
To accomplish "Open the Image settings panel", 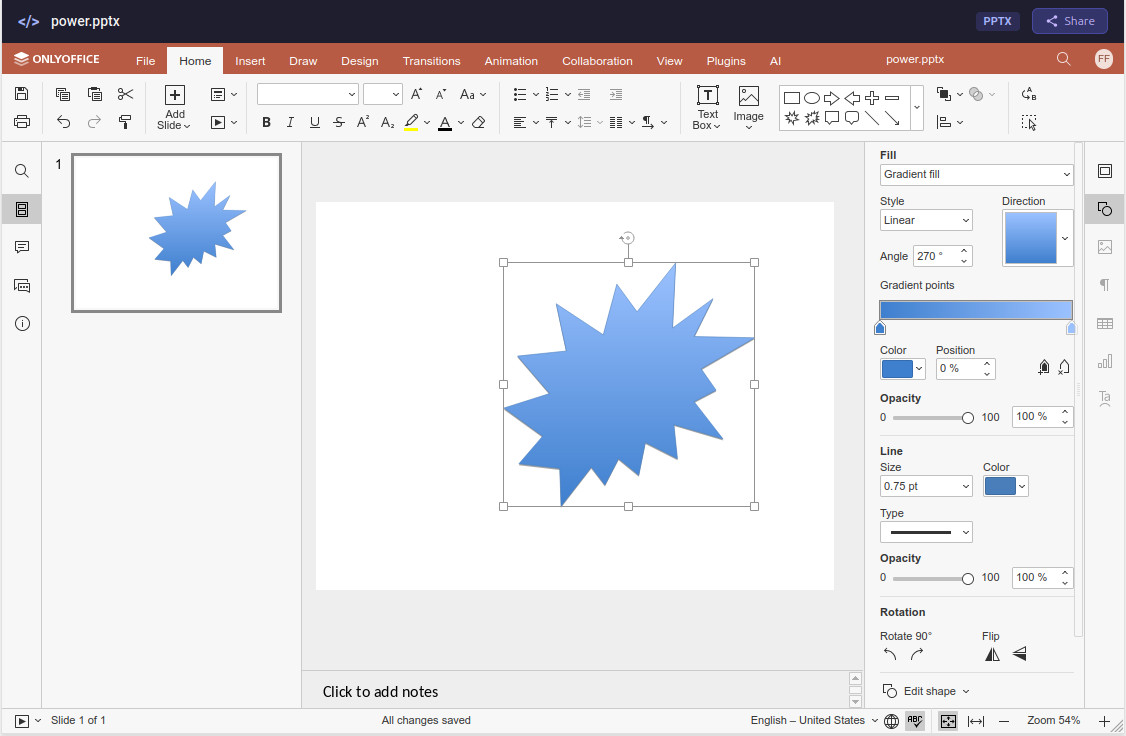I will tap(1104, 247).
